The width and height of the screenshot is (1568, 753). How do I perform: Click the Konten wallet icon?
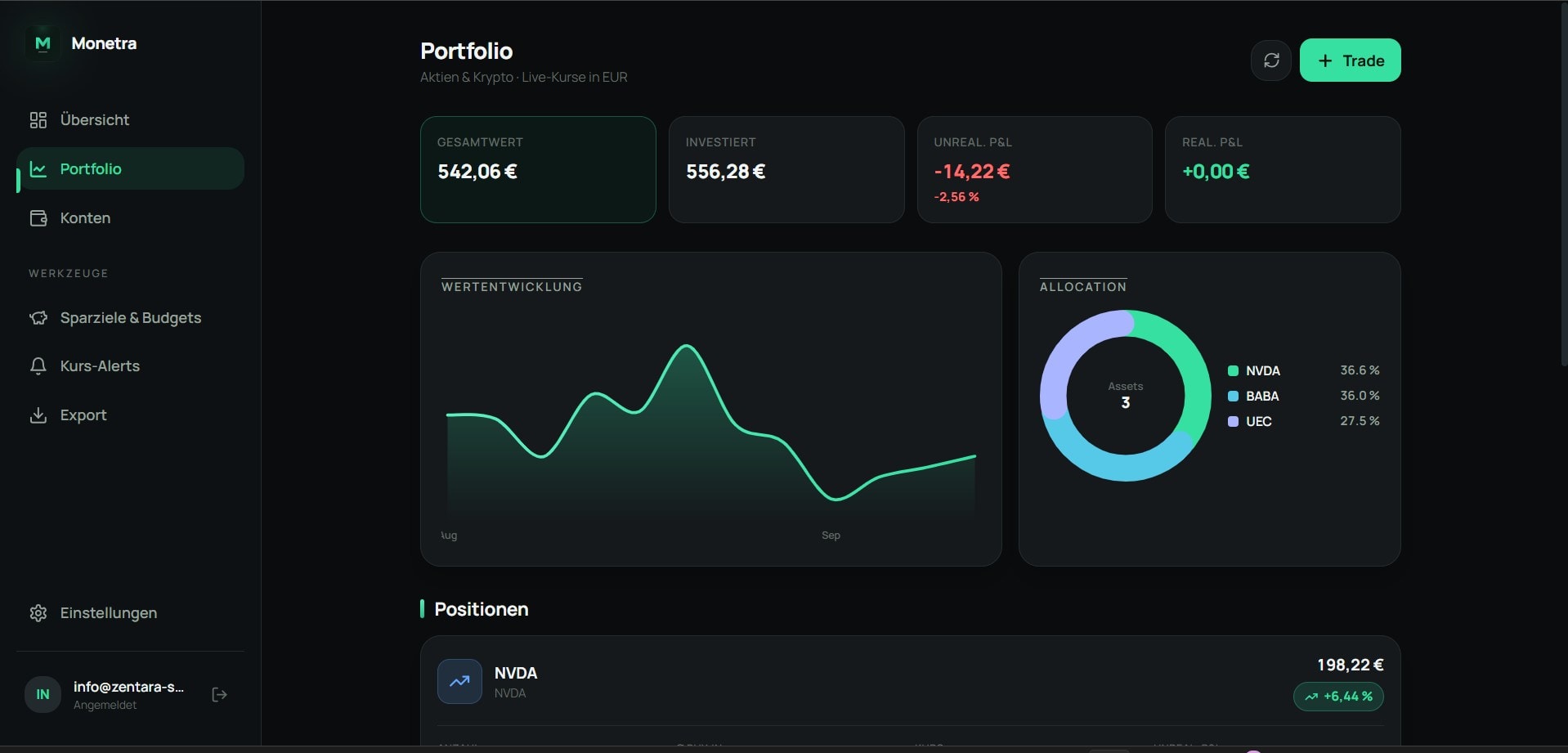point(38,218)
